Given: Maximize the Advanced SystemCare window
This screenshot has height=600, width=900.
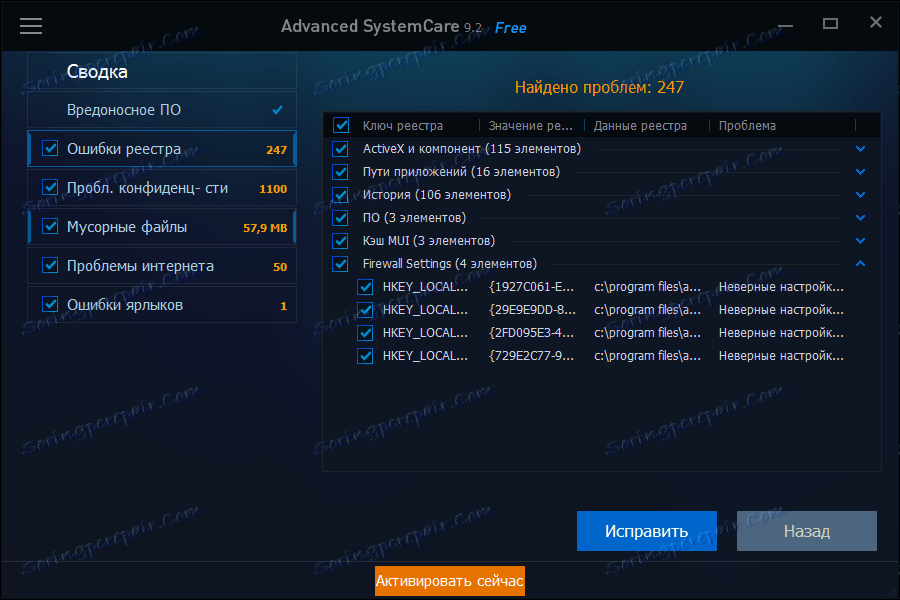Looking at the screenshot, I should coord(830,24).
